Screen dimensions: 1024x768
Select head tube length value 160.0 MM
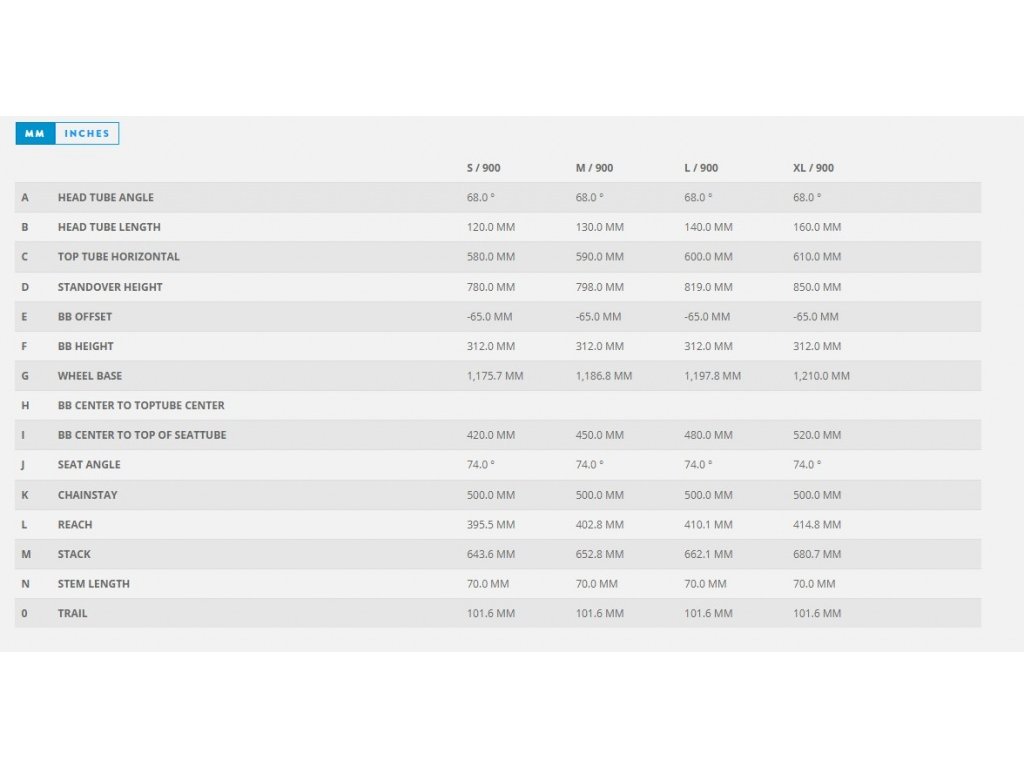pos(817,227)
